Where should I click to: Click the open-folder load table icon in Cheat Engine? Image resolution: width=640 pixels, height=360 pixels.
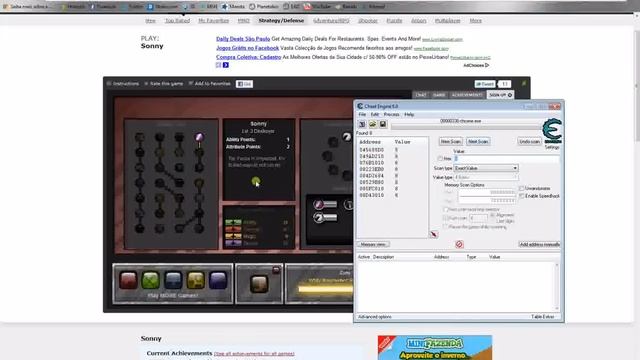[372, 124]
